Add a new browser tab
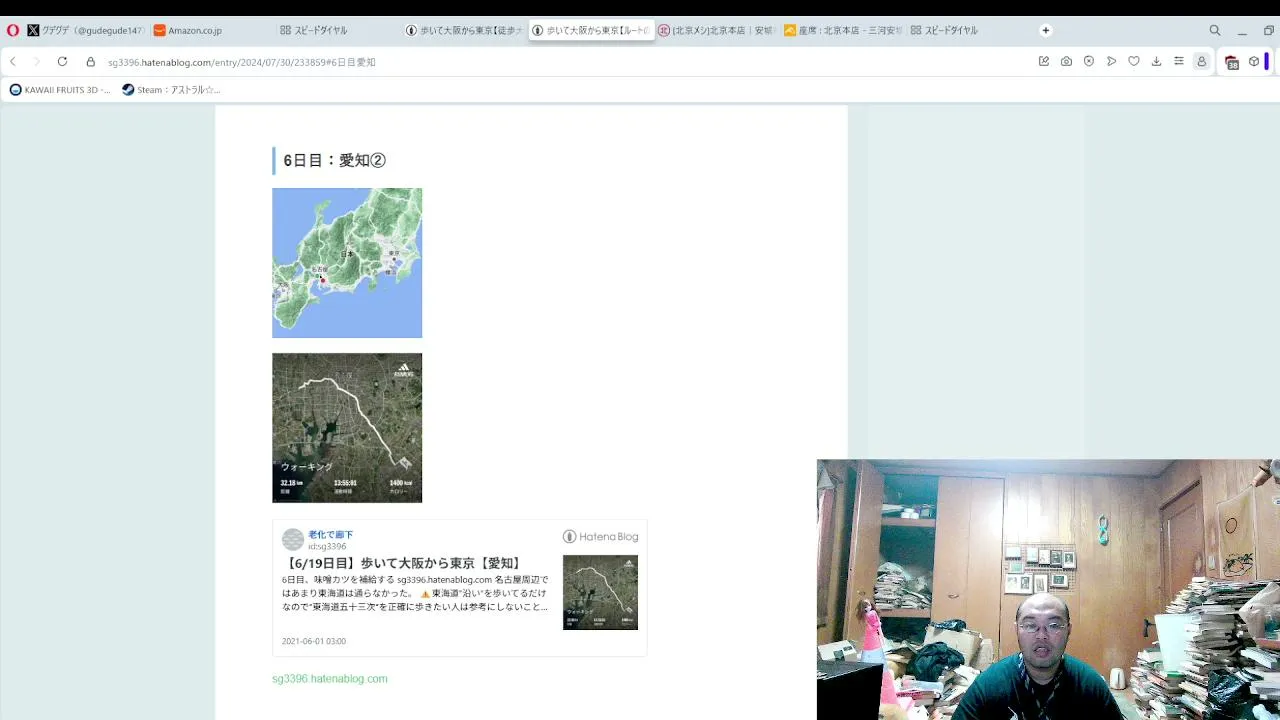The height and width of the screenshot is (720, 1280). click(1046, 30)
